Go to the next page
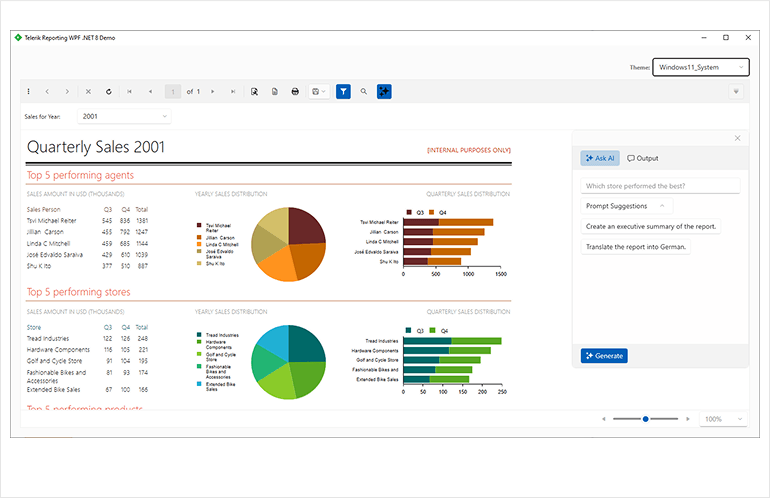The width and height of the screenshot is (770, 498). coord(213,91)
